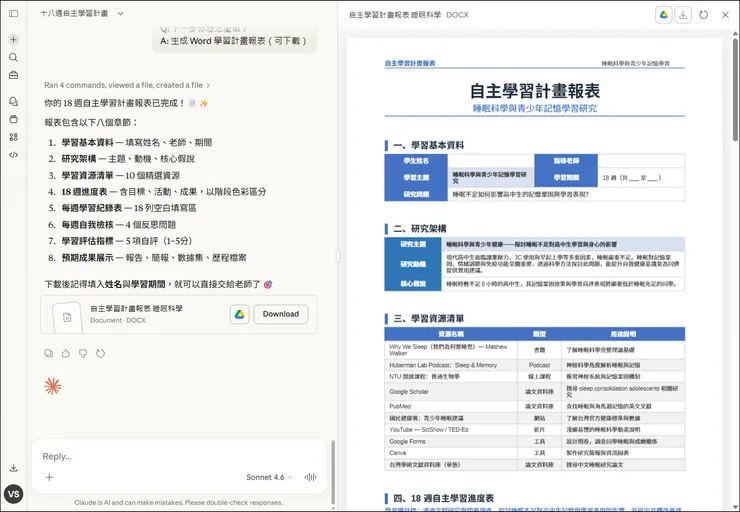
Task: Give thumbs down to response
Action: coord(83,353)
